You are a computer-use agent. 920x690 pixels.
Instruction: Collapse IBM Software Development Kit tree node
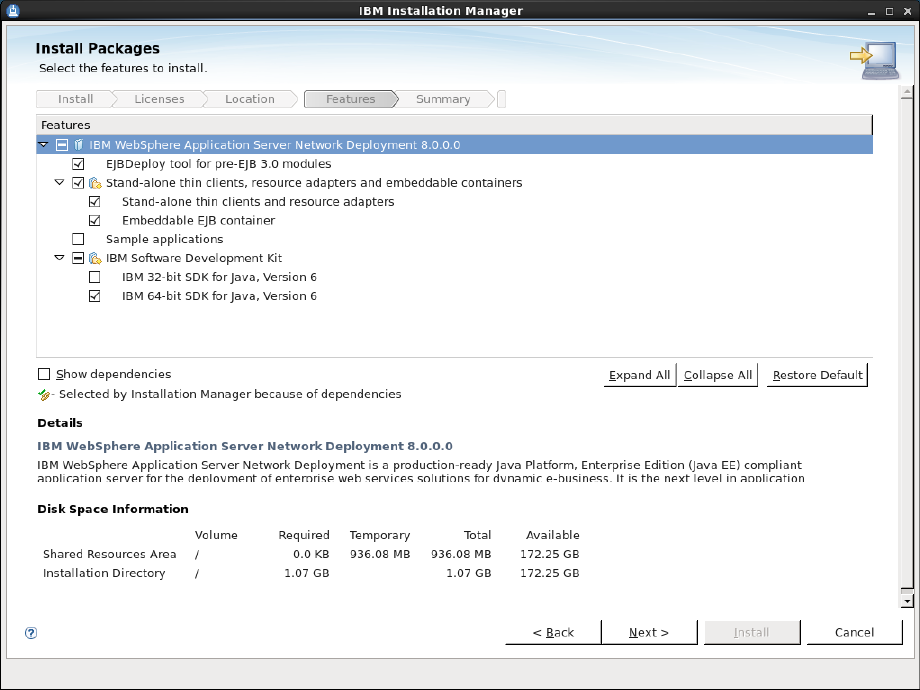59,258
